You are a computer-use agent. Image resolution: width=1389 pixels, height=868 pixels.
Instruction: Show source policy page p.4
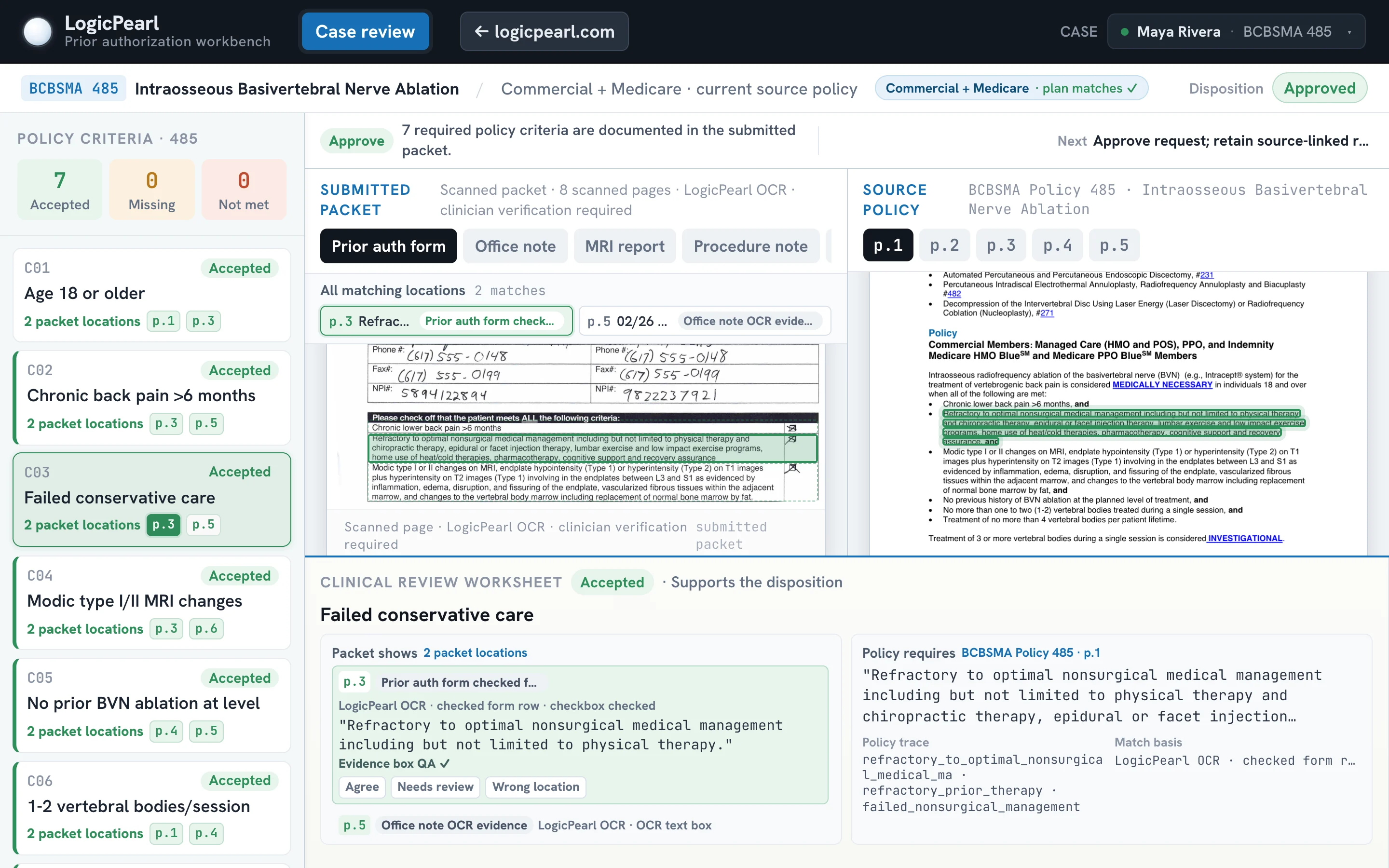[x=1057, y=245]
